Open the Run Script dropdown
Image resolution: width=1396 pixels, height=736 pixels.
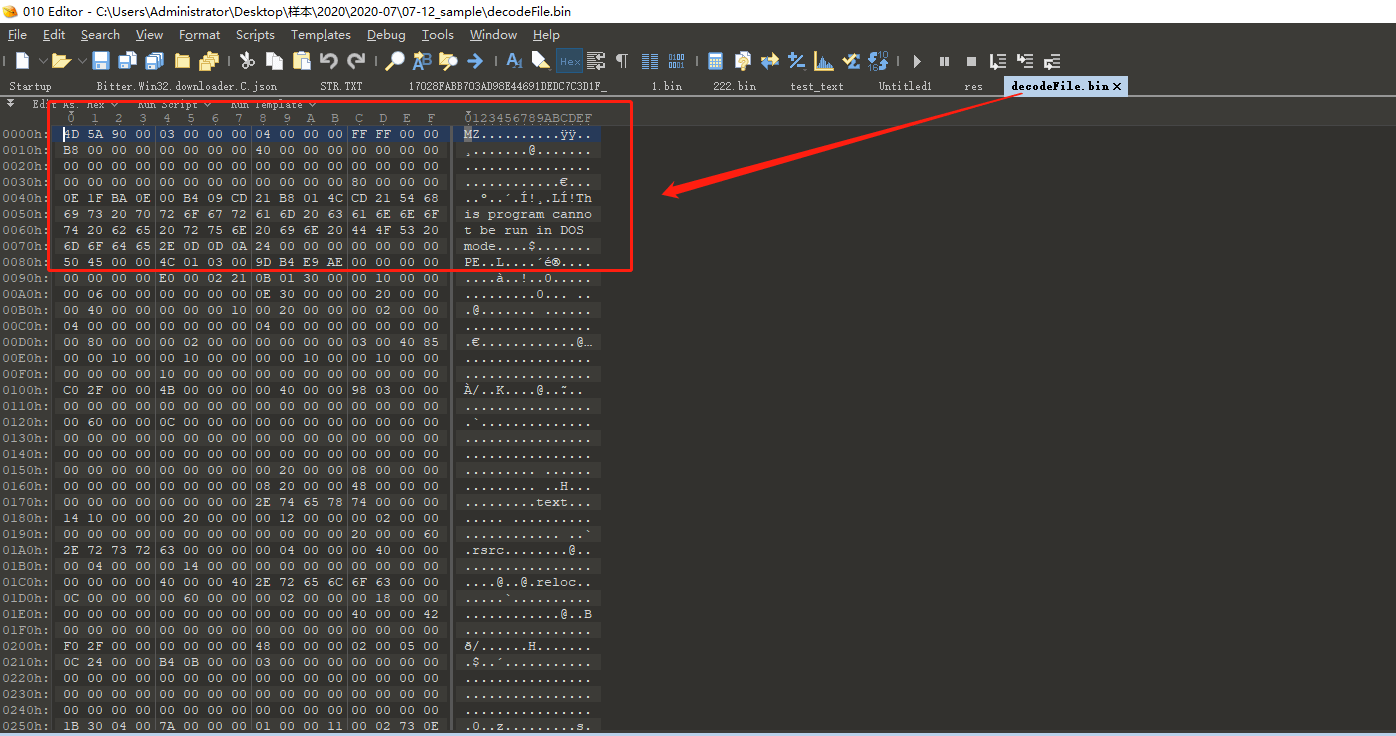(x=174, y=104)
